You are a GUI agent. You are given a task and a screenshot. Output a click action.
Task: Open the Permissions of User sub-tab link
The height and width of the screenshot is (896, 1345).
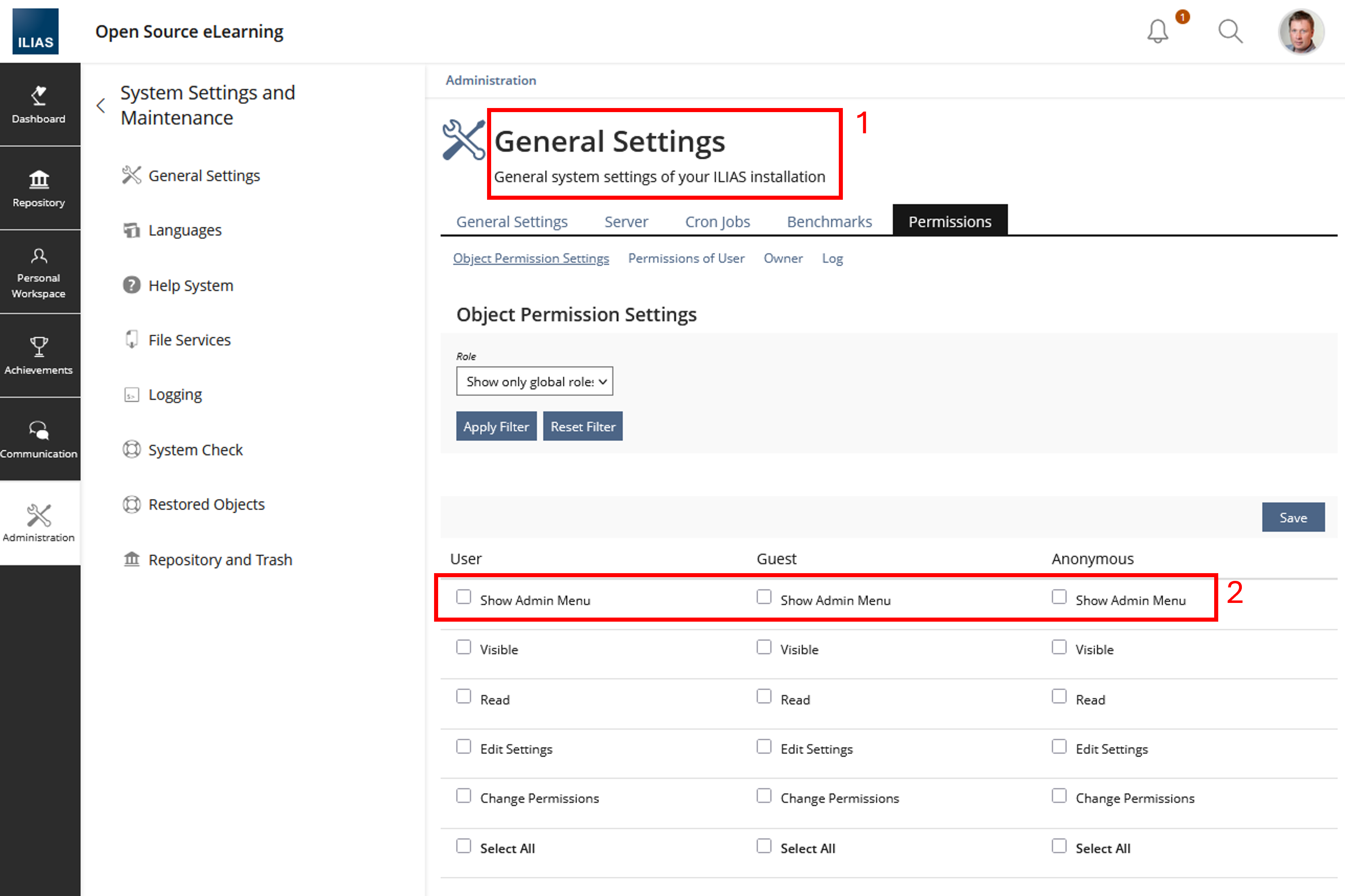[686, 258]
